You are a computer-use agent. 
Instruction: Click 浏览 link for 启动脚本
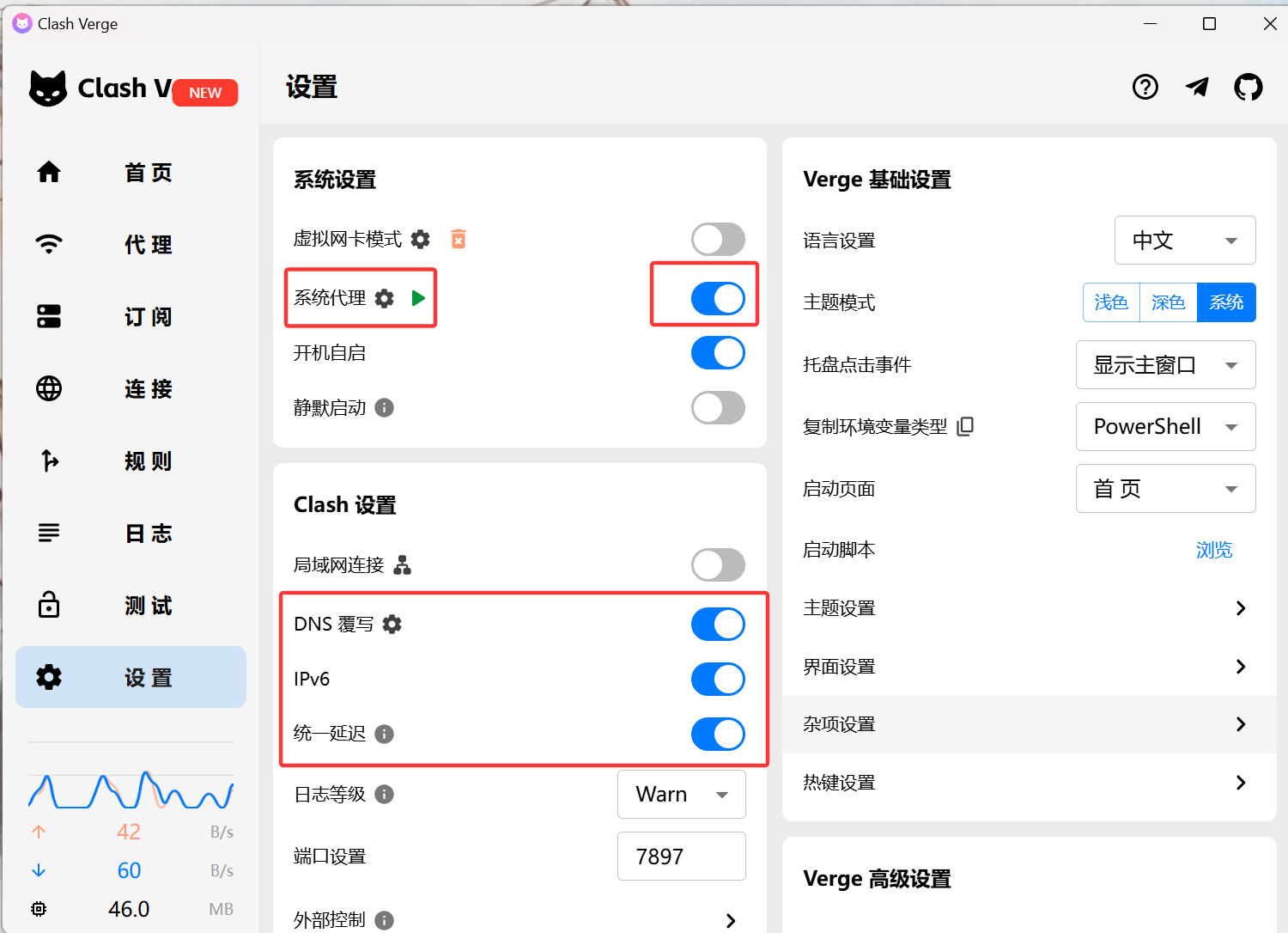[x=1214, y=550]
